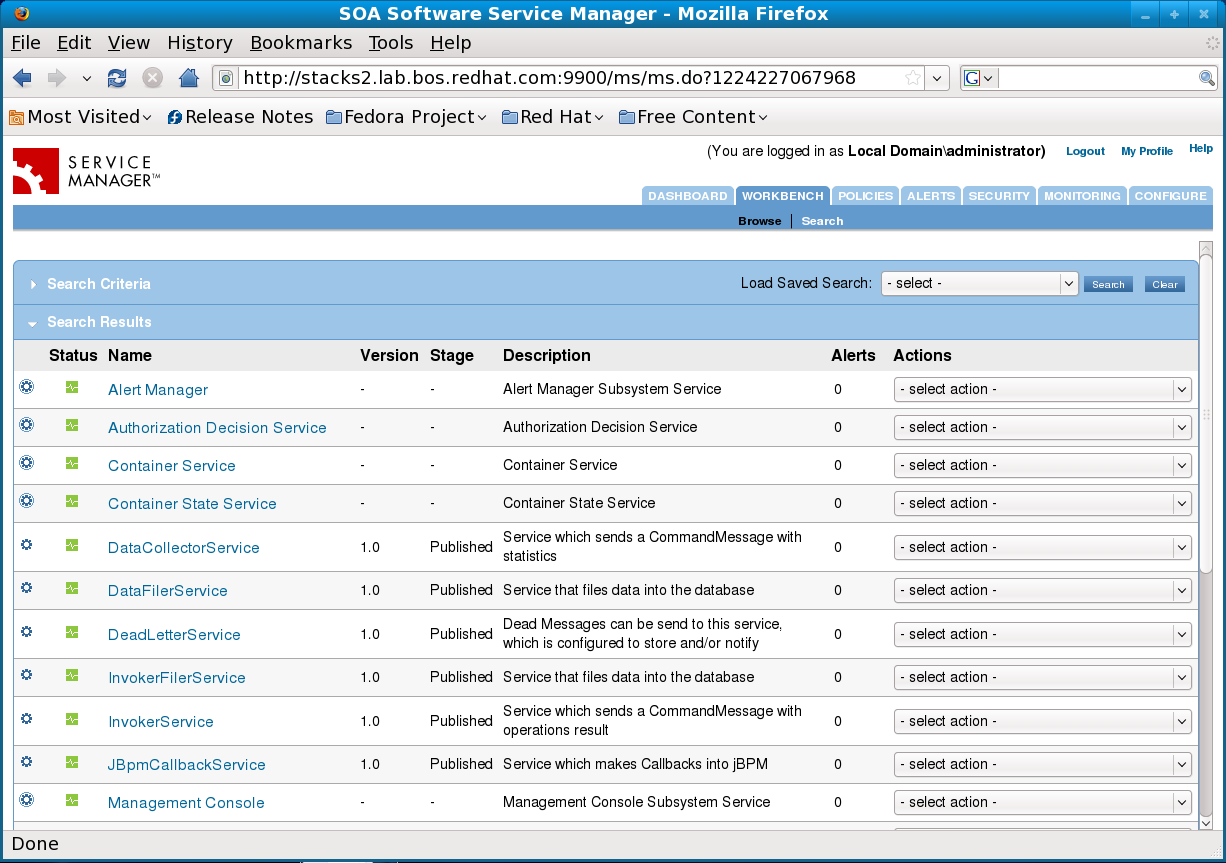Screen dimensions: 1226x863
Task: Open the InvokerFilerService link
Action: [x=177, y=678]
